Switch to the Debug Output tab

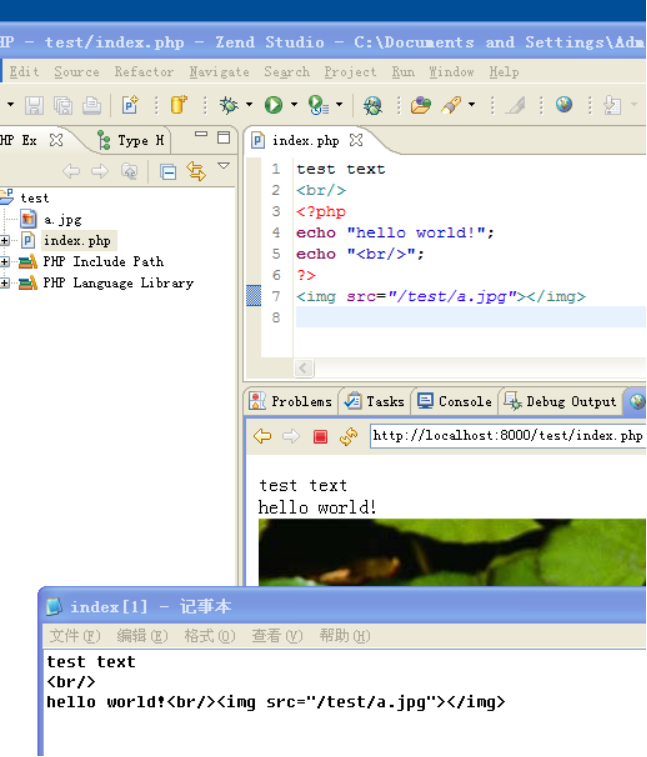tap(560, 401)
